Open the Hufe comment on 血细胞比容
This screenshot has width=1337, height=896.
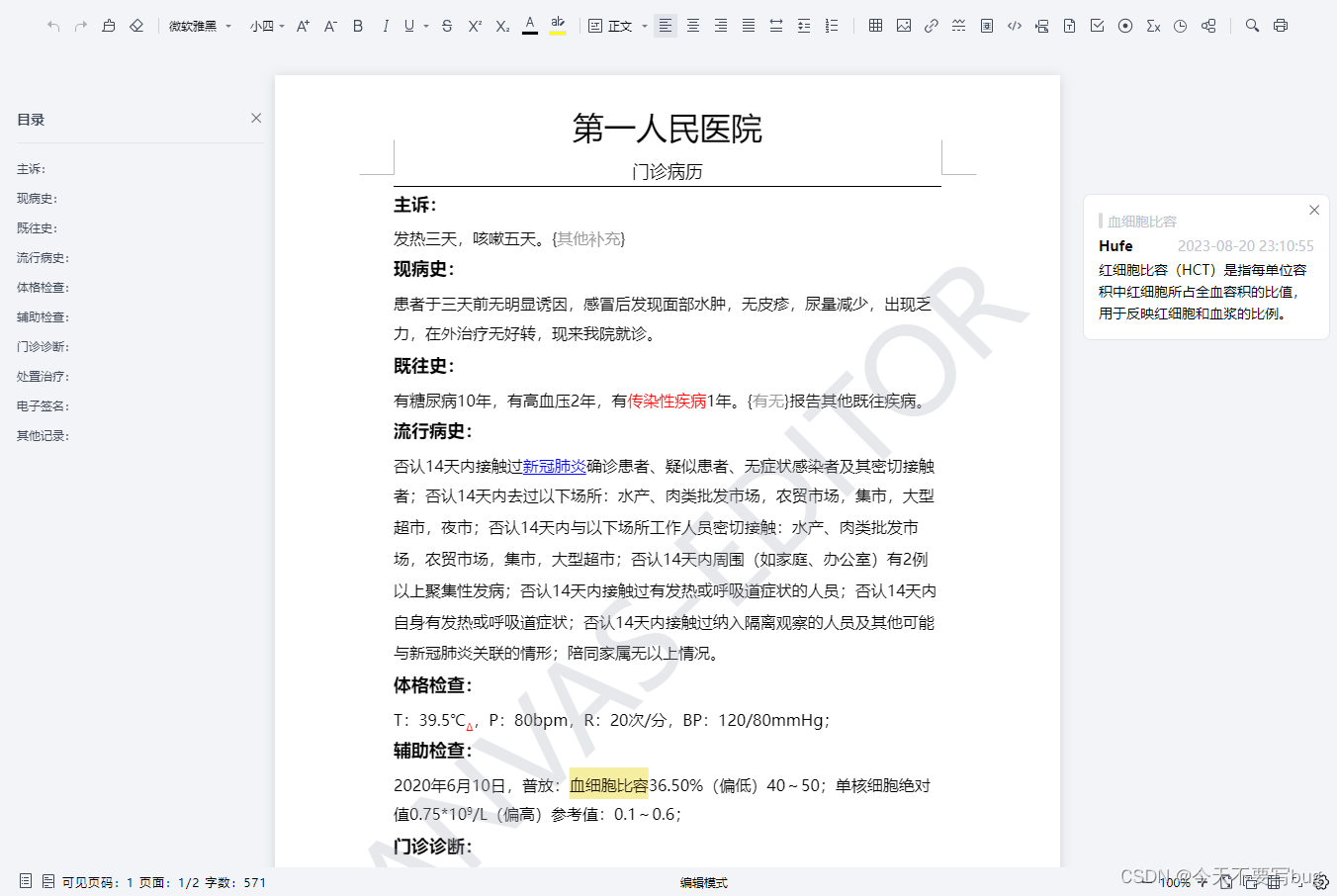click(1206, 268)
